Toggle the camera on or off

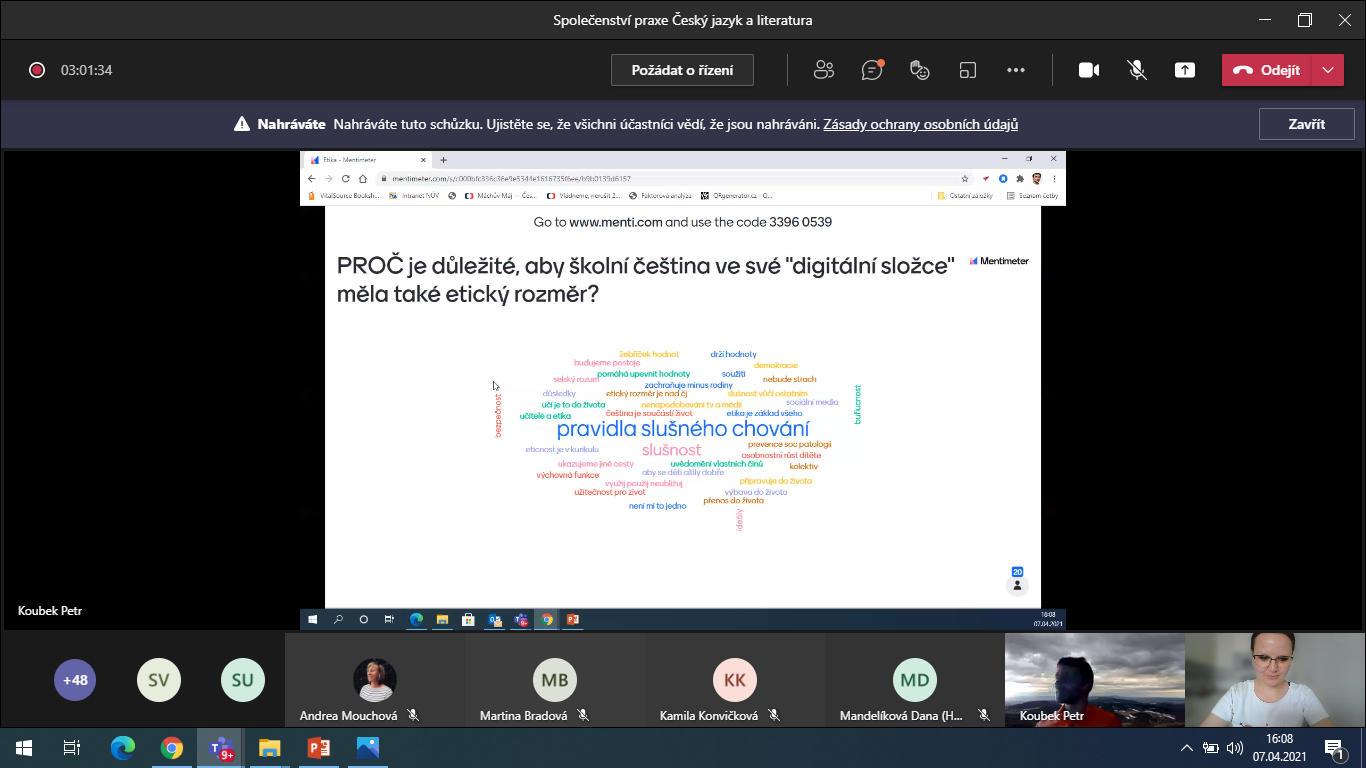(1089, 70)
